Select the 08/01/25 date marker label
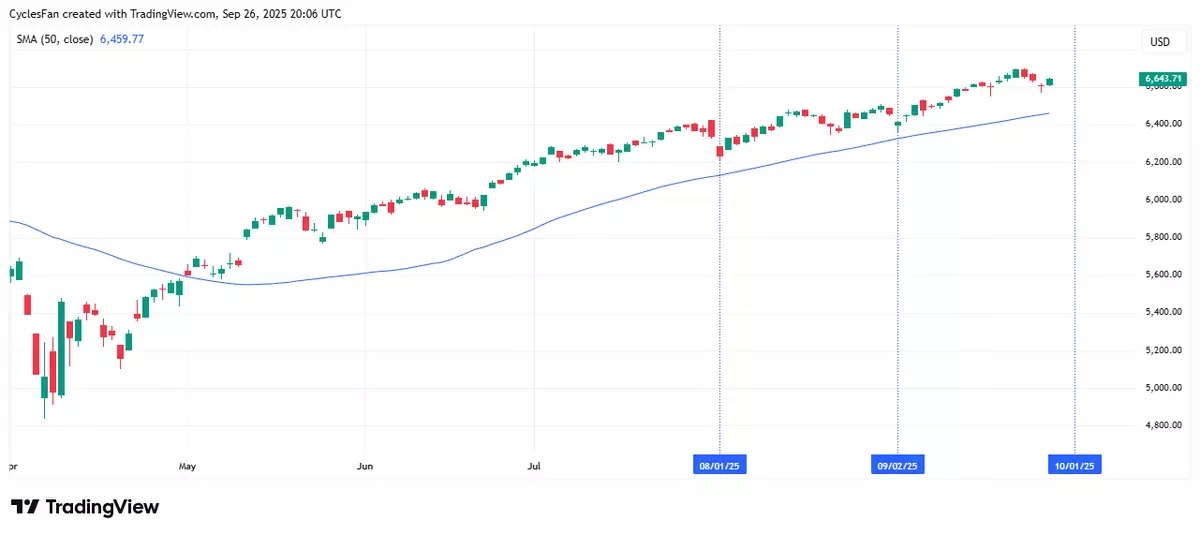This screenshot has width=1200, height=535. (x=720, y=465)
